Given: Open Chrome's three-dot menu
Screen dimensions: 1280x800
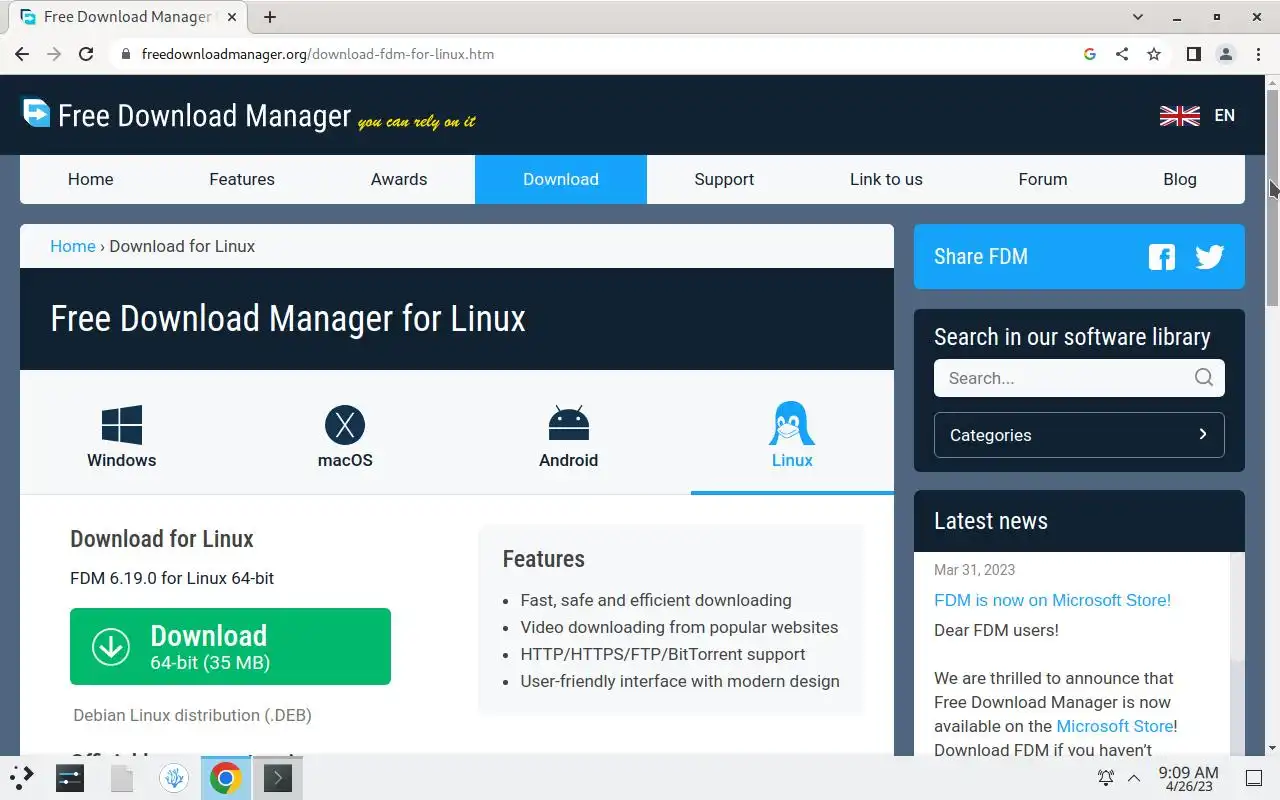Looking at the screenshot, I should click(x=1257, y=54).
